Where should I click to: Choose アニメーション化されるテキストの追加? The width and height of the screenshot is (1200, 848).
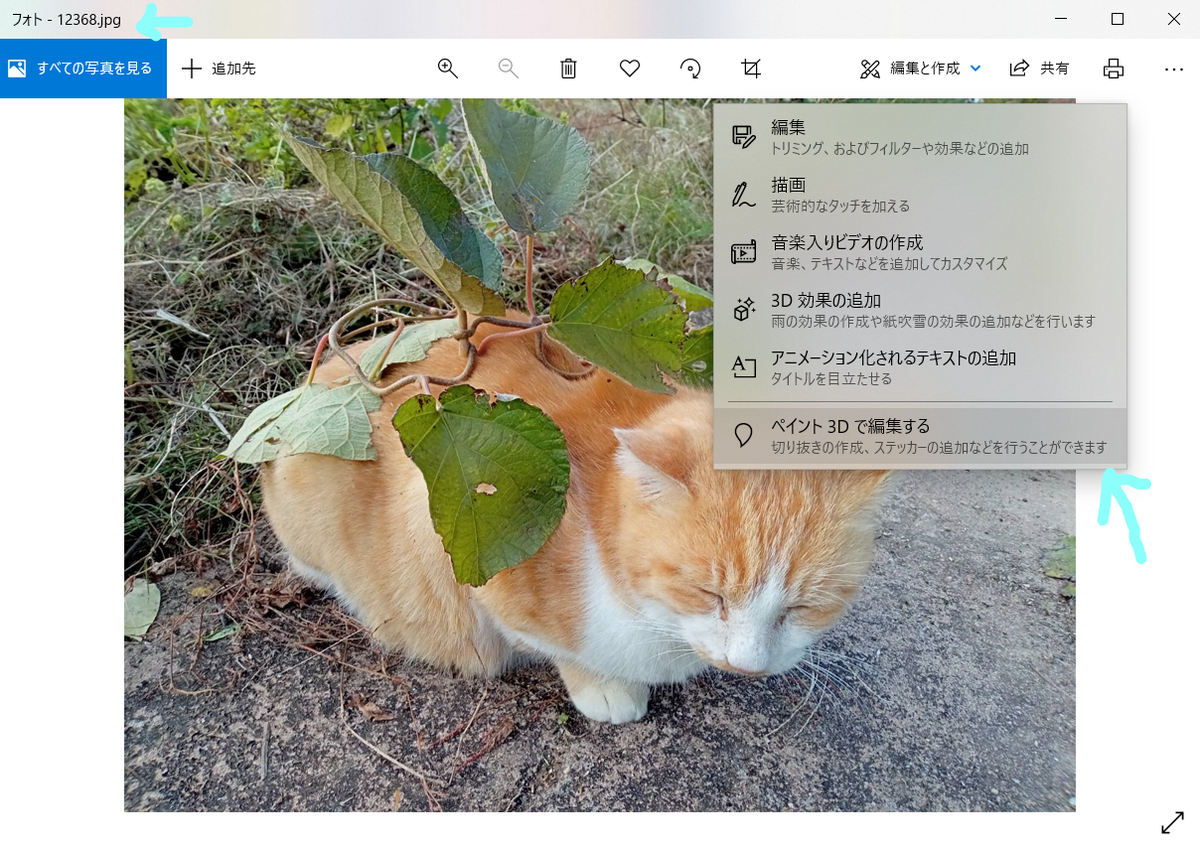[x=920, y=367]
